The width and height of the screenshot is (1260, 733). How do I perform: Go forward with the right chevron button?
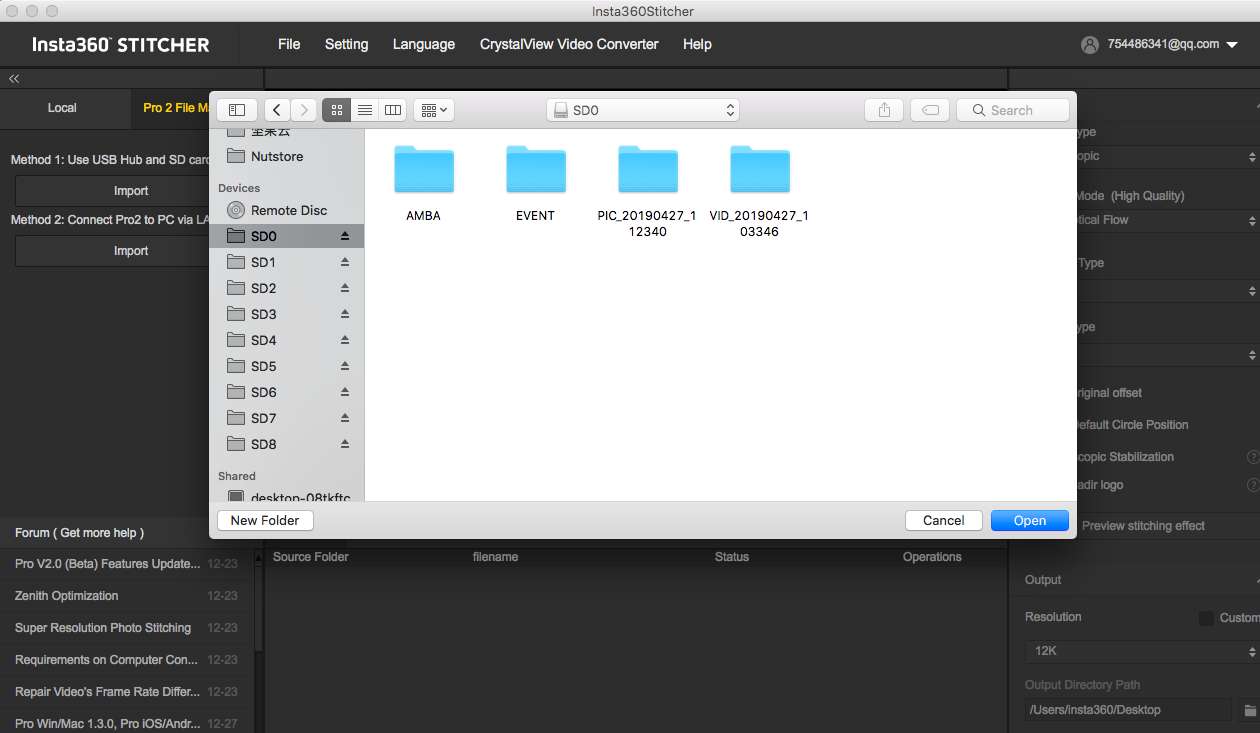pyautogui.click(x=304, y=110)
